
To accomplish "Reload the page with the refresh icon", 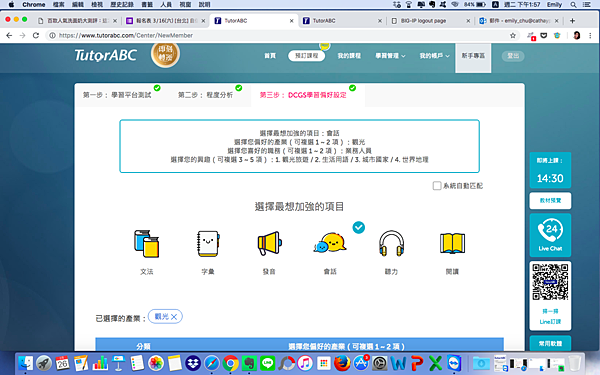I will [36, 36].
